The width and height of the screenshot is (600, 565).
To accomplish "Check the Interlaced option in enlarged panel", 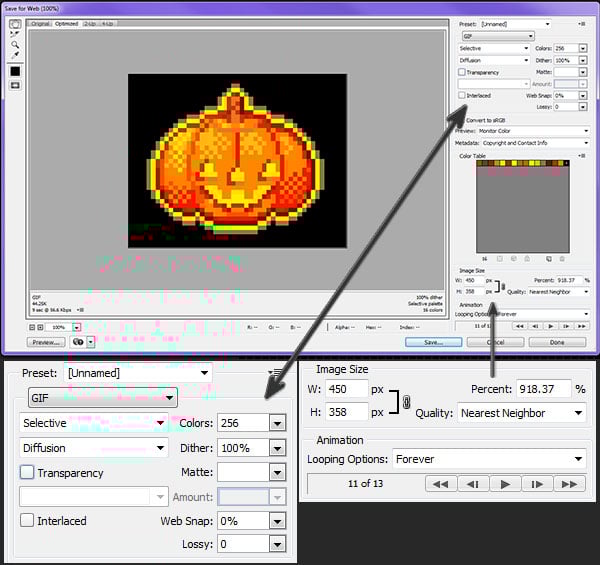I will click(27, 520).
